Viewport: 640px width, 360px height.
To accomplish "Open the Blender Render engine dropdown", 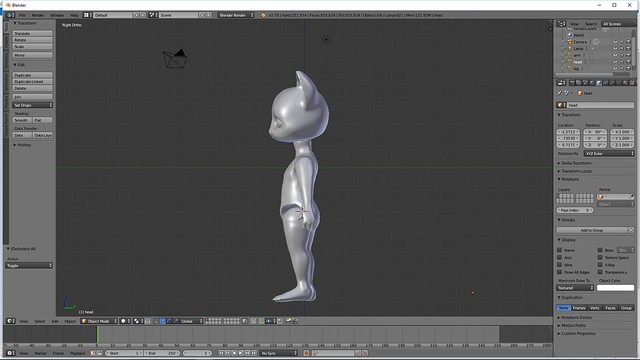I will coord(236,15).
